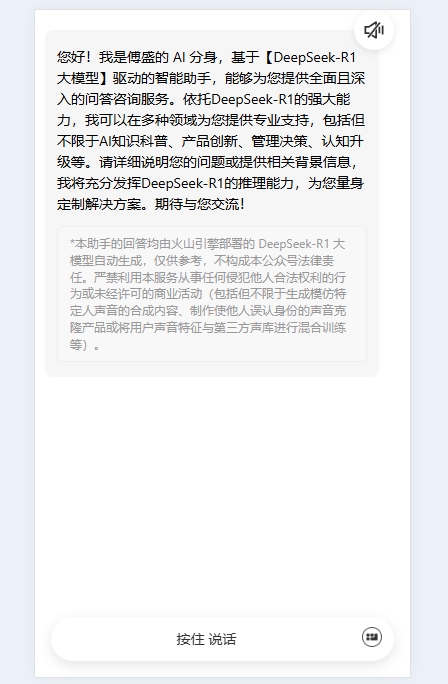Click the 推理能力 phrase in message

(266, 183)
